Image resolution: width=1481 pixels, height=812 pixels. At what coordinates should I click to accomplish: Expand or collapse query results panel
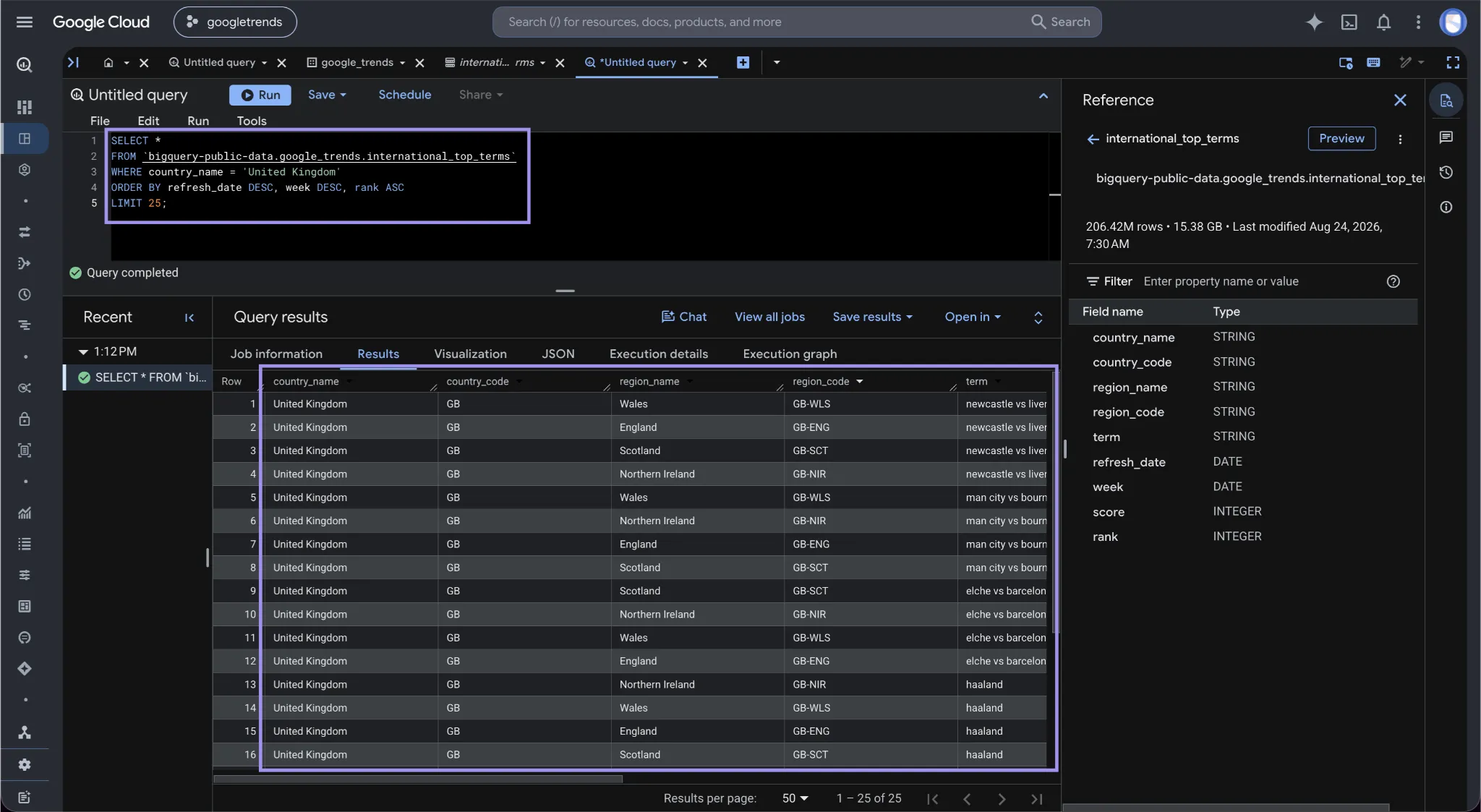pos(1038,317)
